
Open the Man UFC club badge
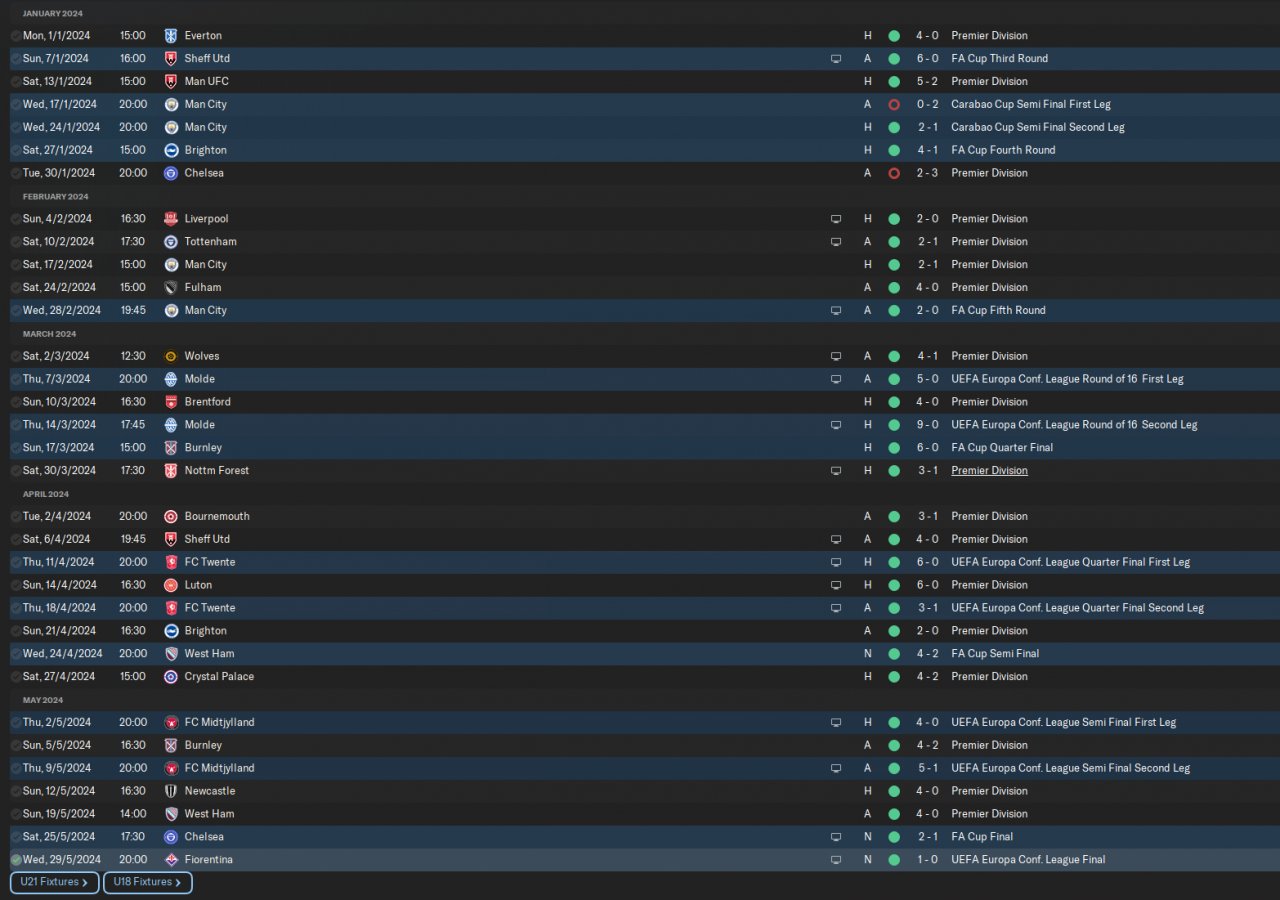click(171, 81)
